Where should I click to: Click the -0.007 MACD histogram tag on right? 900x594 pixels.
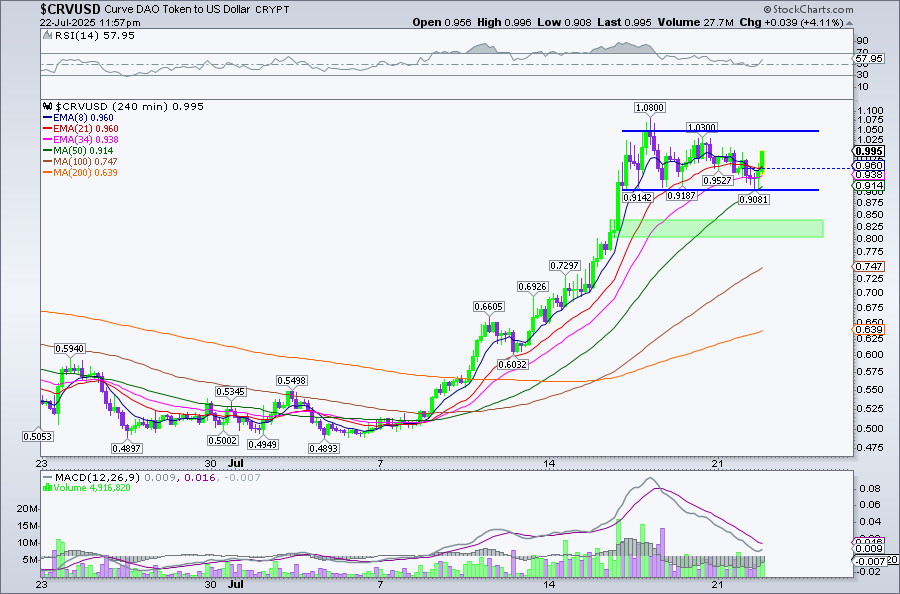(868, 561)
